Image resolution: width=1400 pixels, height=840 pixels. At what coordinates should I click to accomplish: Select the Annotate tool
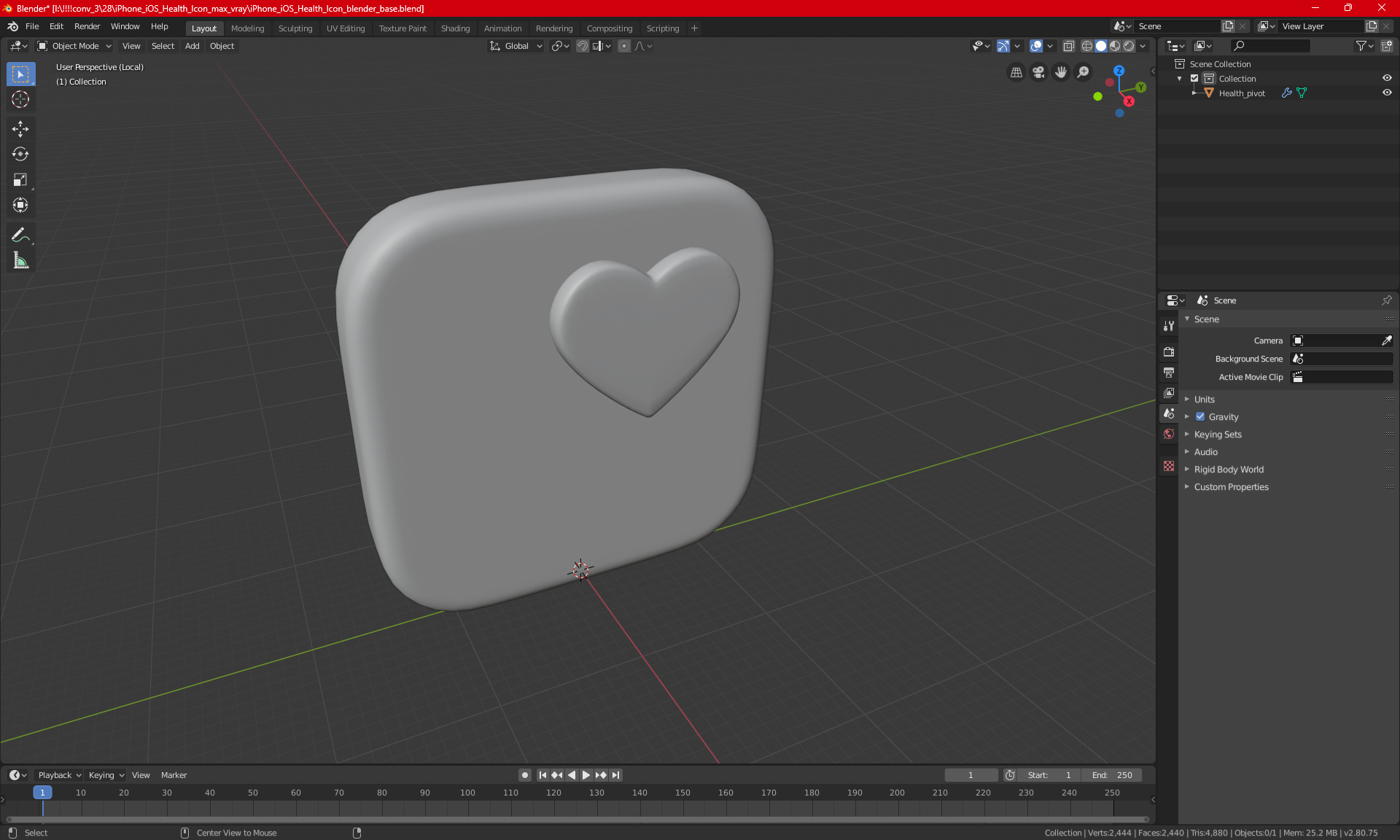(20, 234)
